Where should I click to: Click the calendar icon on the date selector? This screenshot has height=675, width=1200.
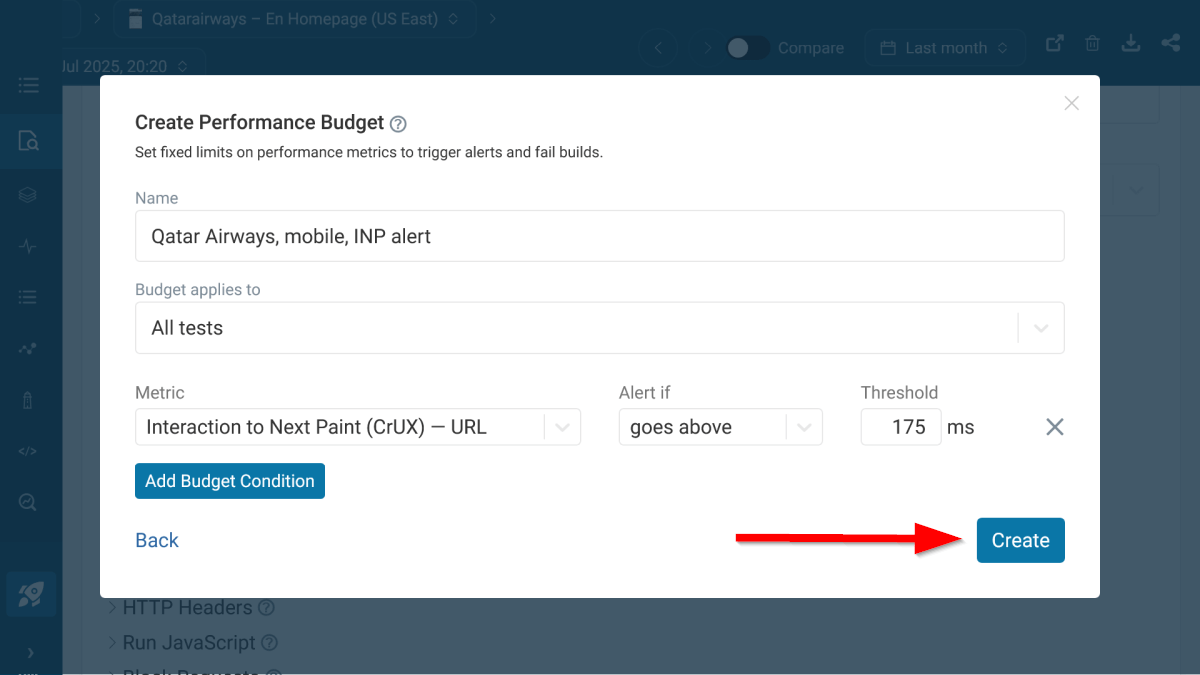[x=889, y=47]
